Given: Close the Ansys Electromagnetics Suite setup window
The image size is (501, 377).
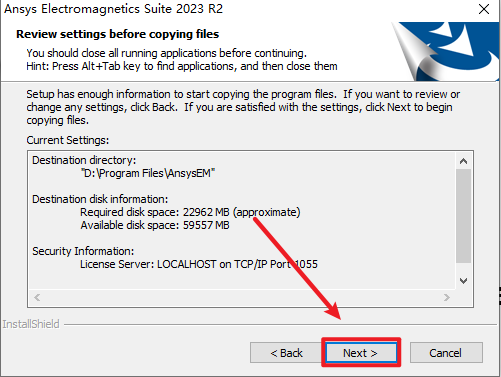Looking at the screenshot, I should click(x=484, y=9).
